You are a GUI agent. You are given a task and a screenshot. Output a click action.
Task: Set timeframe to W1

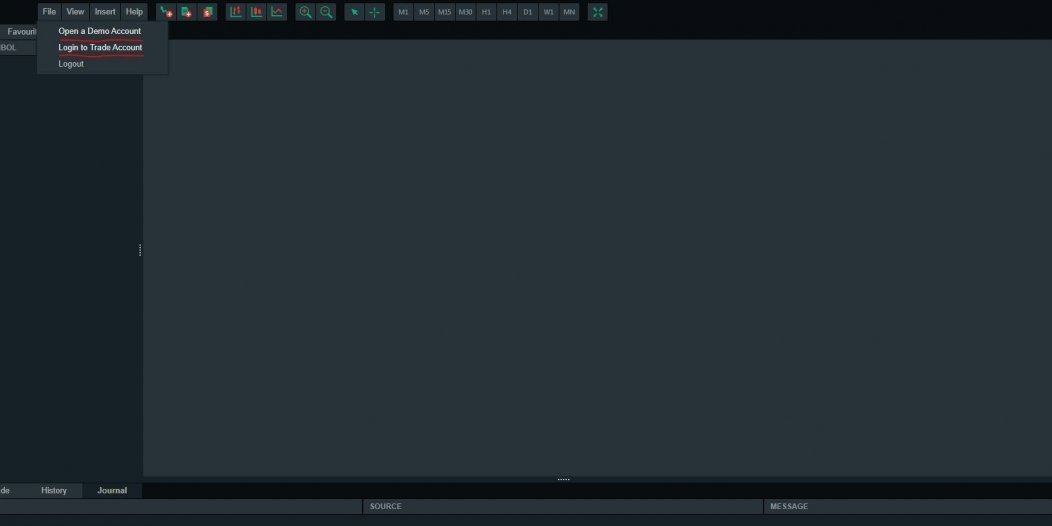pyautogui.click(x=549, y=12)
